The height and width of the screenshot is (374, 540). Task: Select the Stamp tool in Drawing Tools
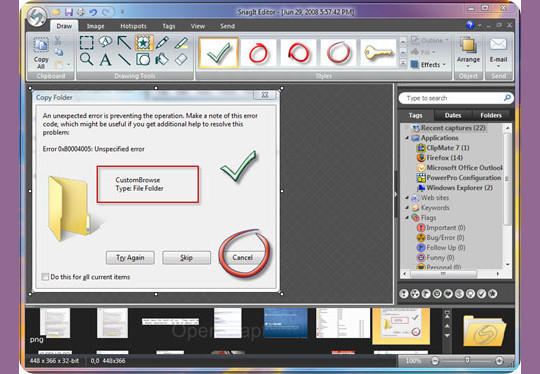point(143,42)
